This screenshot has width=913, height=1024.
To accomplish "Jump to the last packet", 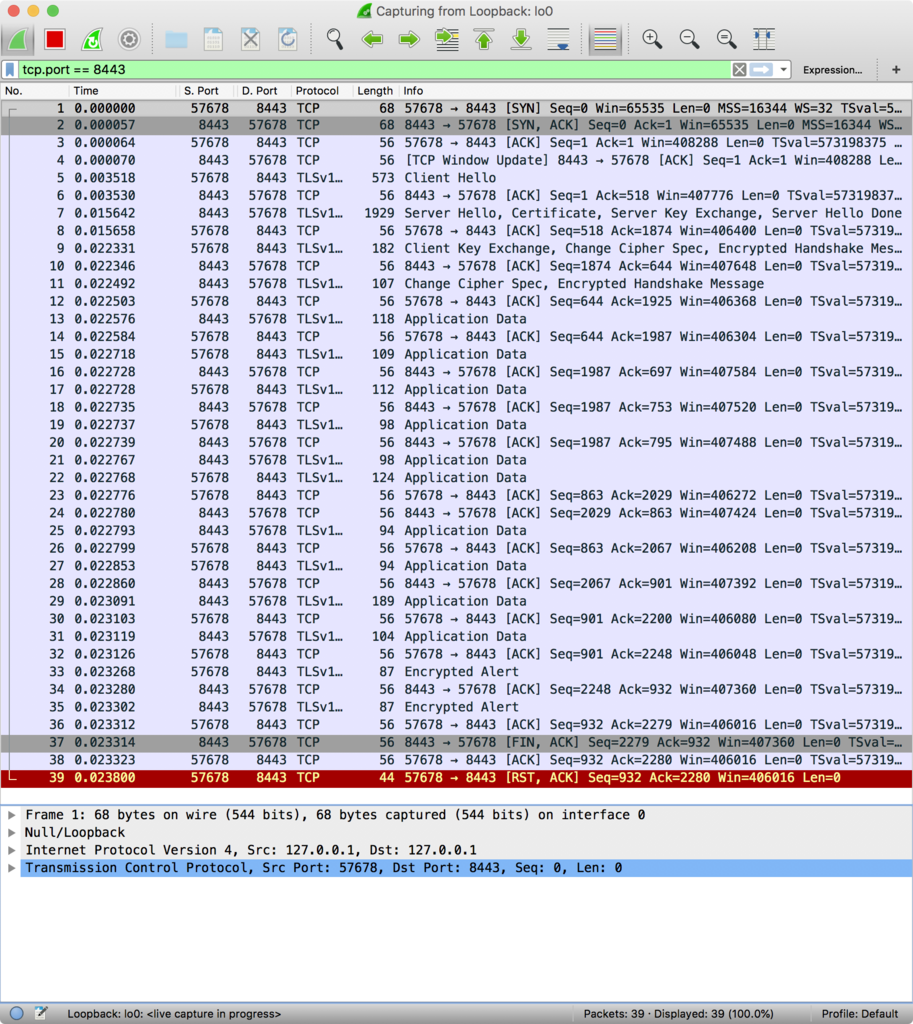I will pyautogui.click(x=521, y=40).
